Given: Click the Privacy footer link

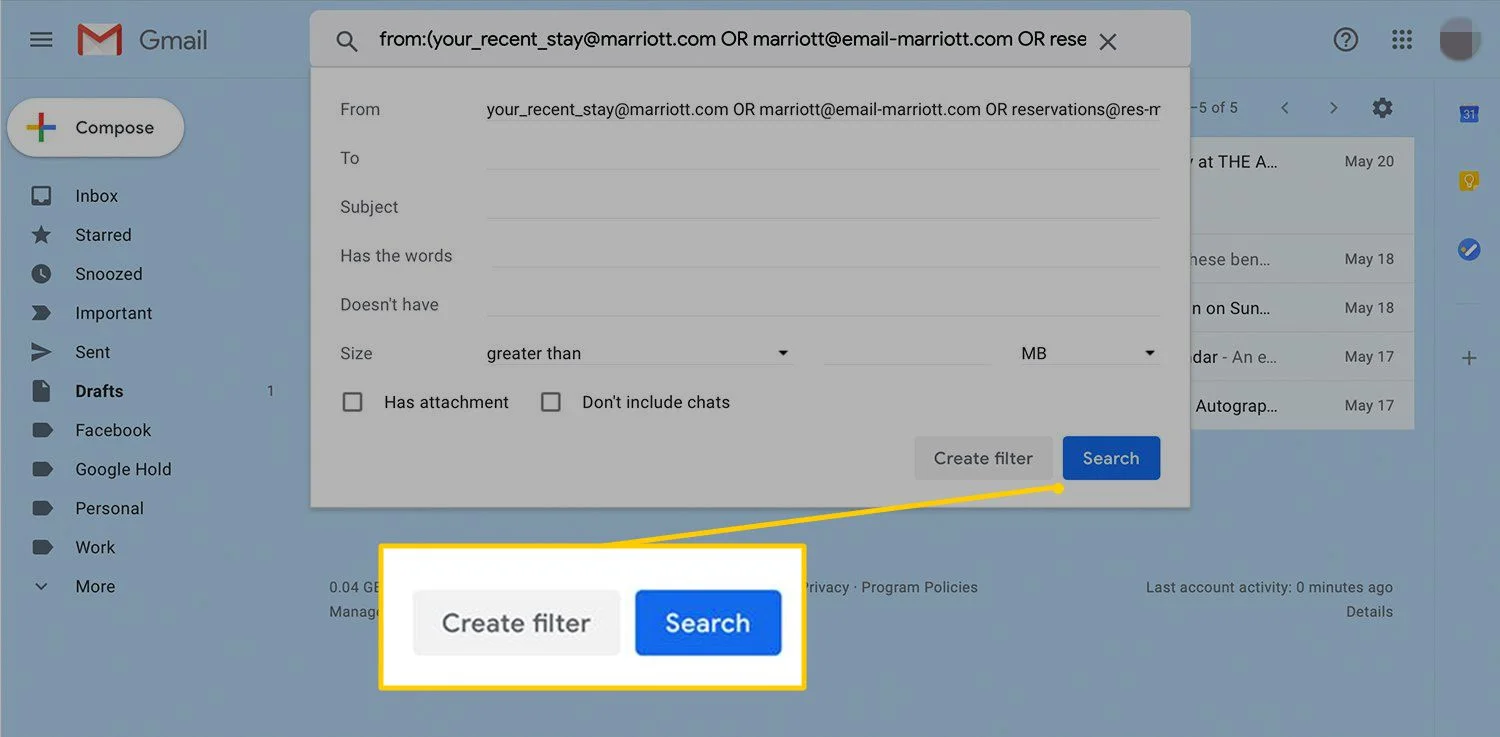Looking at the screenshot, I should pyautogui.click(x=826, y=587).
